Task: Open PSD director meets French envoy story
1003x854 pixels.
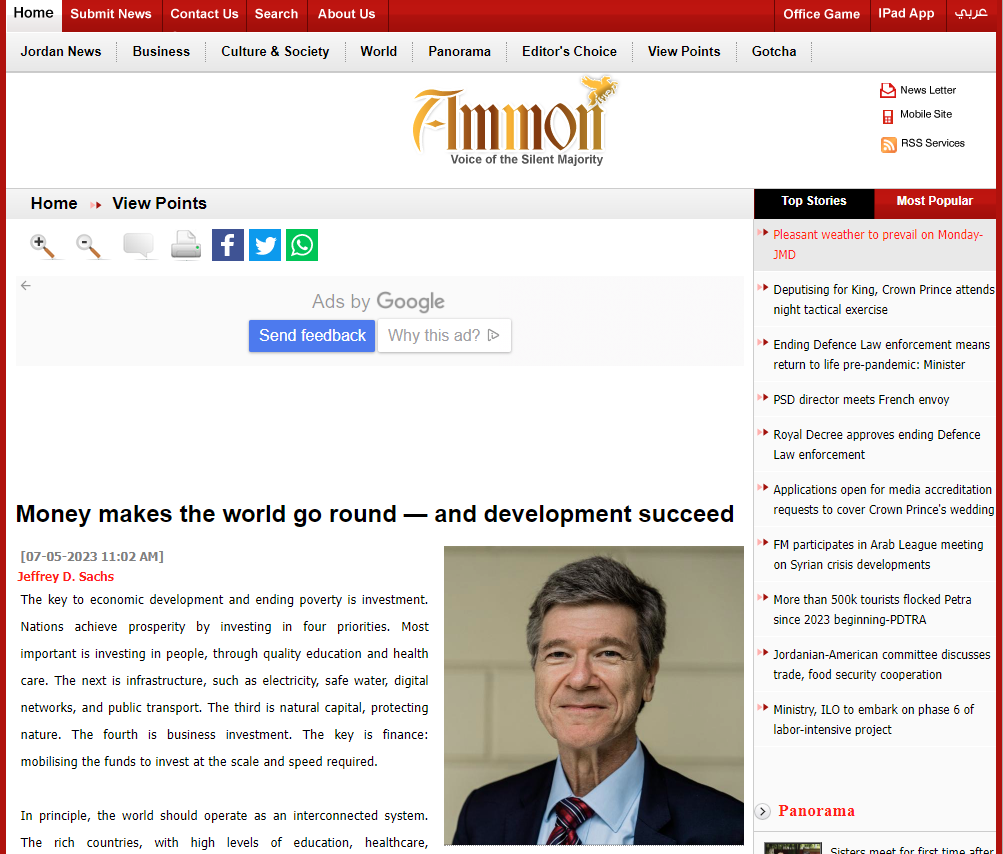Action: pos(861,400)
